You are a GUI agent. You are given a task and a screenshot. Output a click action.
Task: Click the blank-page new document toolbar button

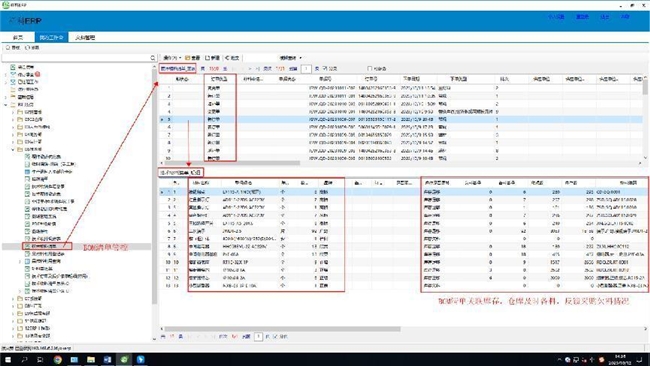pos(212,58)
